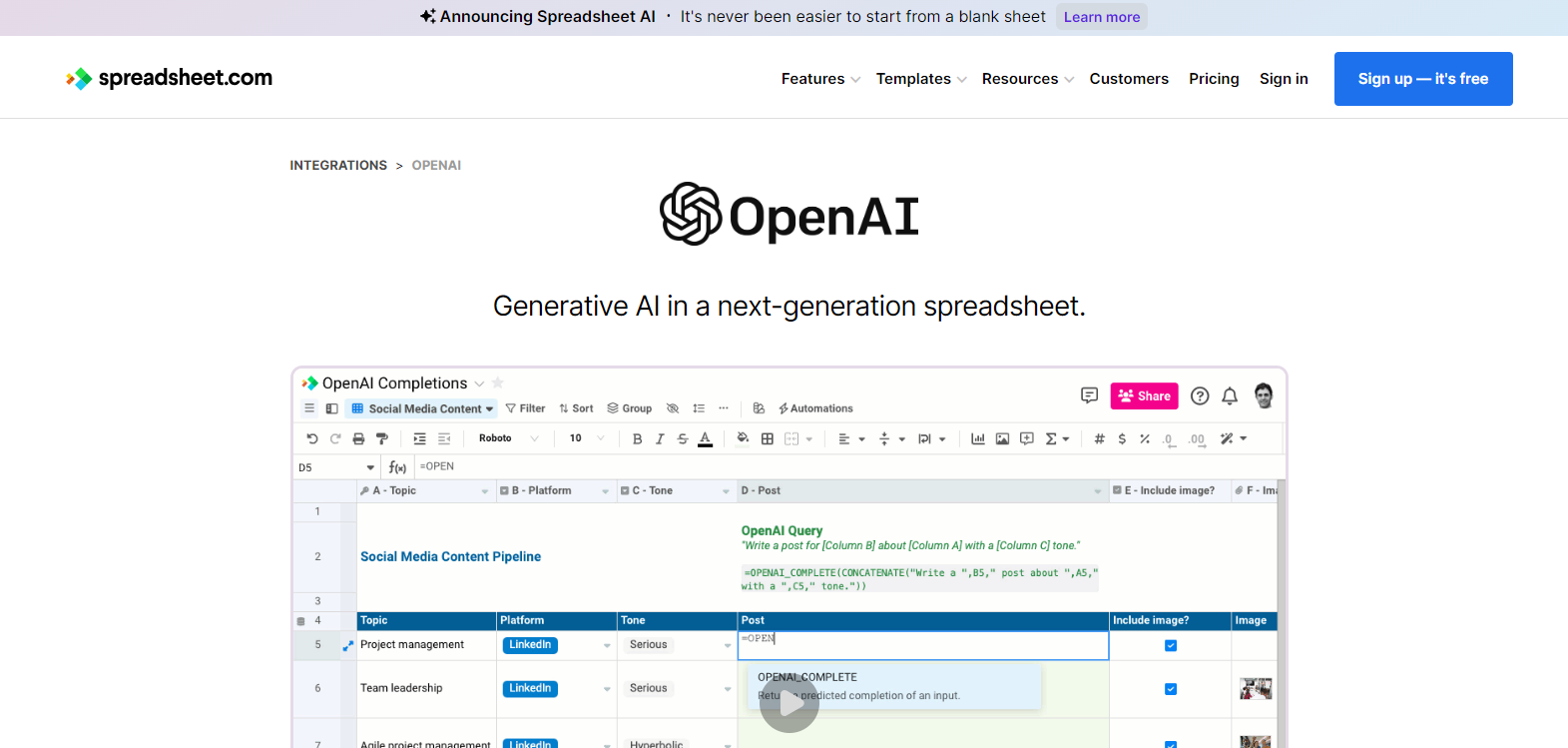Toggle Include image checkbox for Project management
The height and width of the screenshot is (748, 1568).
pos(1171,645)
